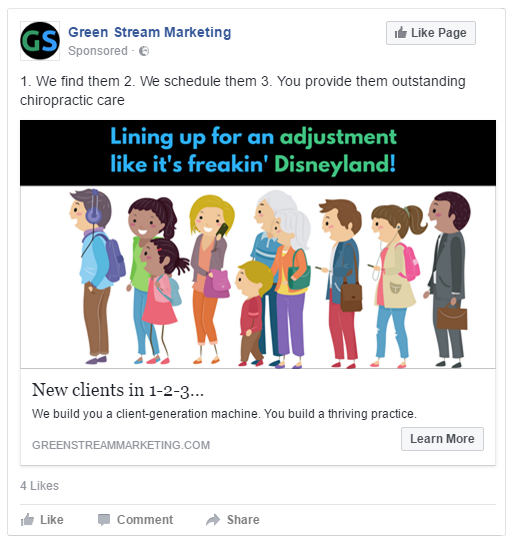Click the GREENSTREAMMARKETING.COM link
Image resolution: width=513 pixels, height=548 pixels.
point(121,445)
